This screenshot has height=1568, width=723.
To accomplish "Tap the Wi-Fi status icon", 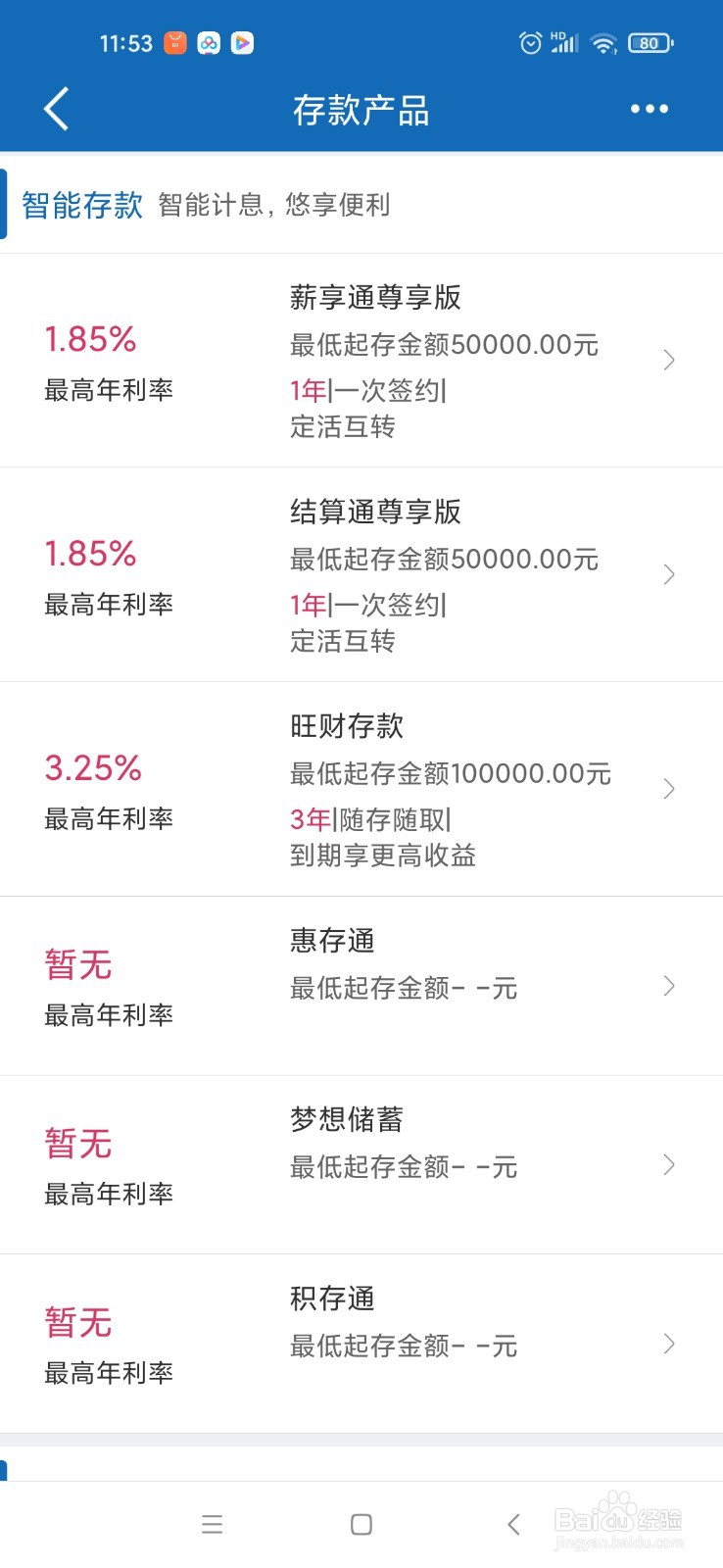I will tap(604, 43).
